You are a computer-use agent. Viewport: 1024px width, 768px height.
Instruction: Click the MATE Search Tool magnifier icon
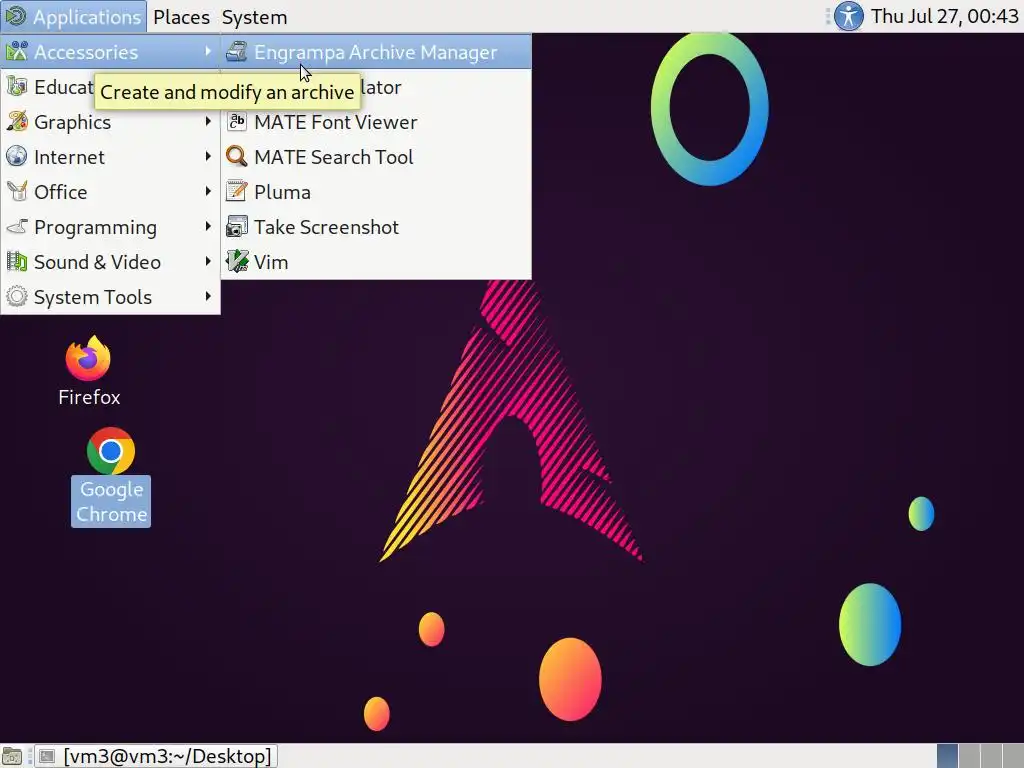[236, 157]
